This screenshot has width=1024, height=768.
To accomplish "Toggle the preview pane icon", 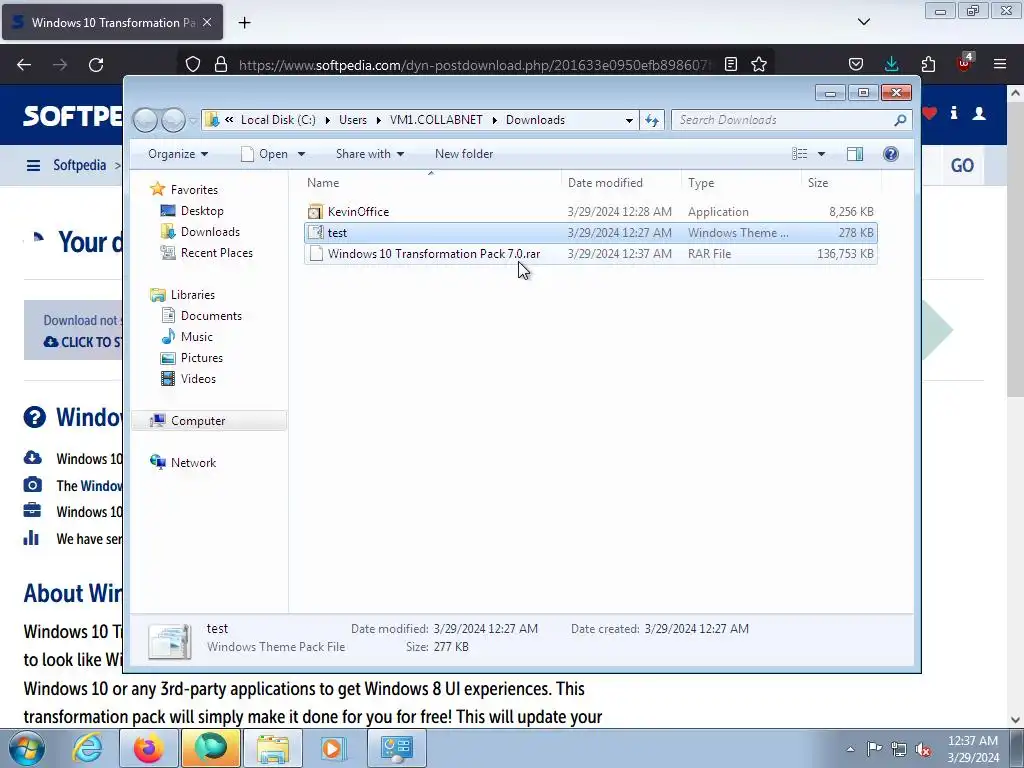I will 855,154.
